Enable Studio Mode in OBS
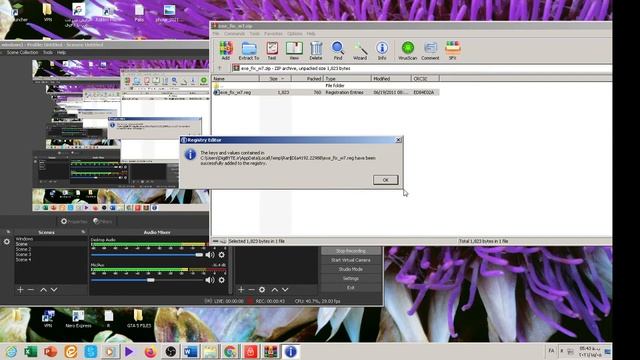This screenshot has height=360, width=640. coord(351,269)
